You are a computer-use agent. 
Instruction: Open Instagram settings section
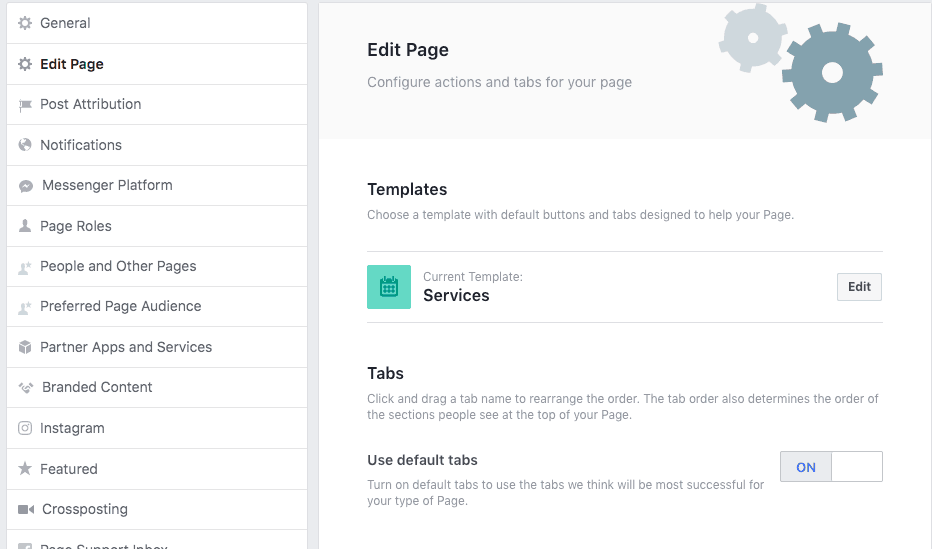[157, 428]
